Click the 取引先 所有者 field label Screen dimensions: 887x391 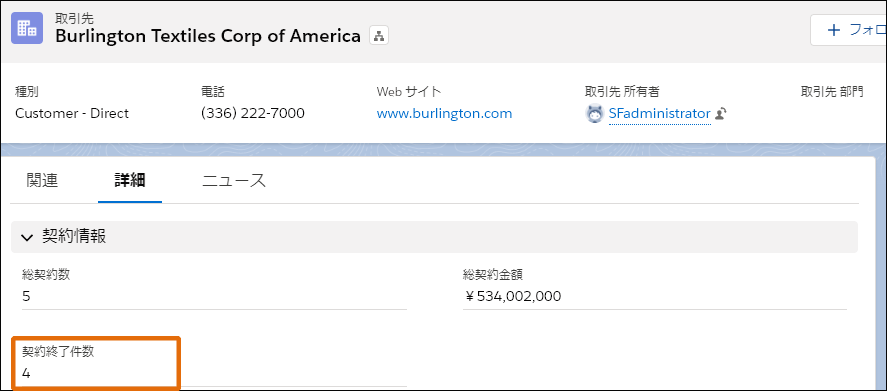pyautogui.click(x=622, y=92)
